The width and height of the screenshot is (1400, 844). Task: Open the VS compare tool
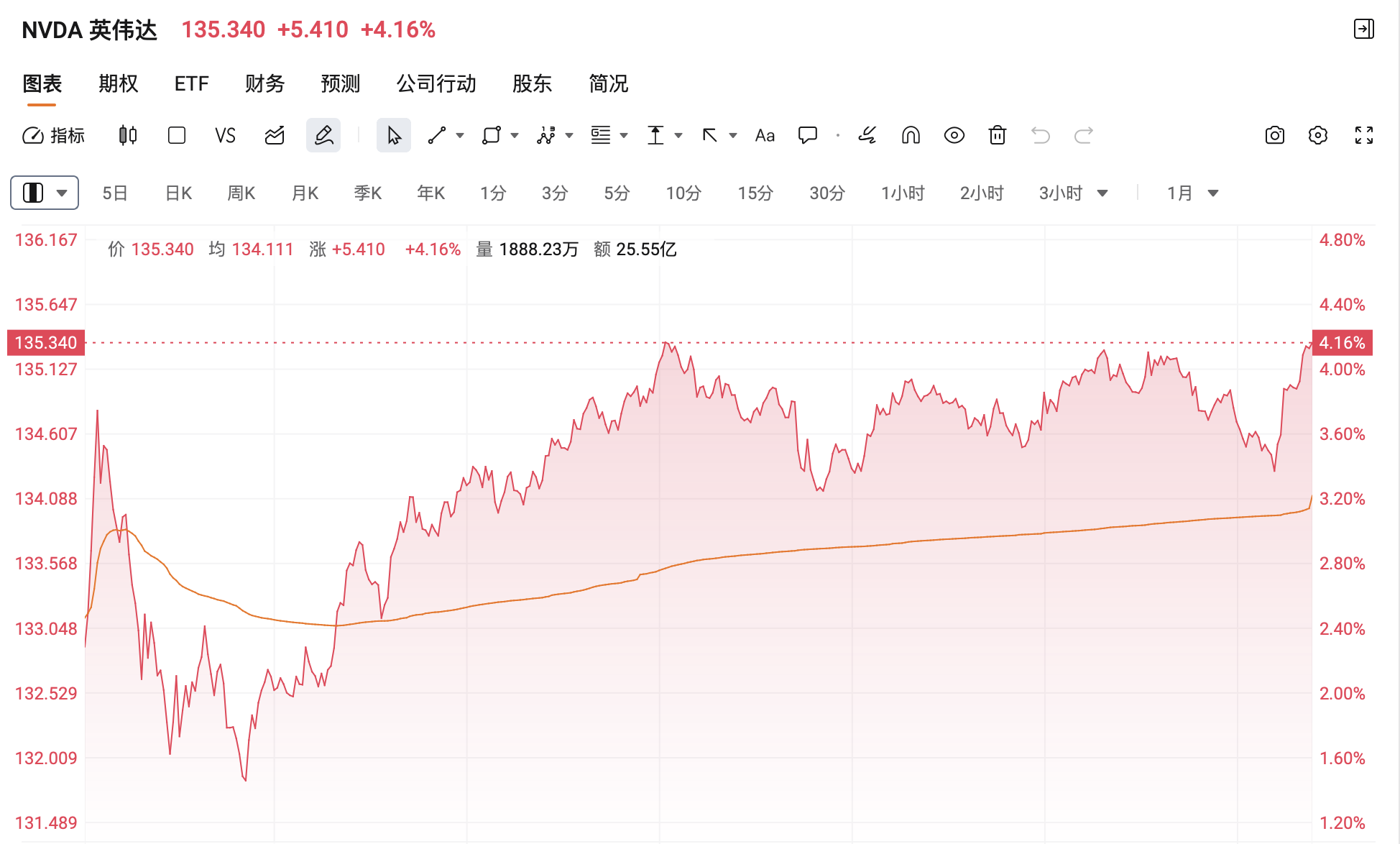coord(225,135)
